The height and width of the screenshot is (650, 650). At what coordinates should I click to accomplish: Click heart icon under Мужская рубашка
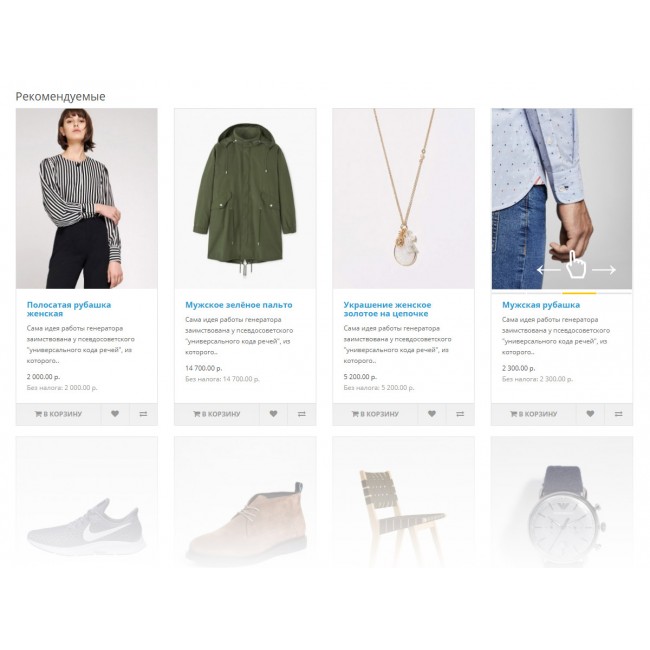point(590,414)
